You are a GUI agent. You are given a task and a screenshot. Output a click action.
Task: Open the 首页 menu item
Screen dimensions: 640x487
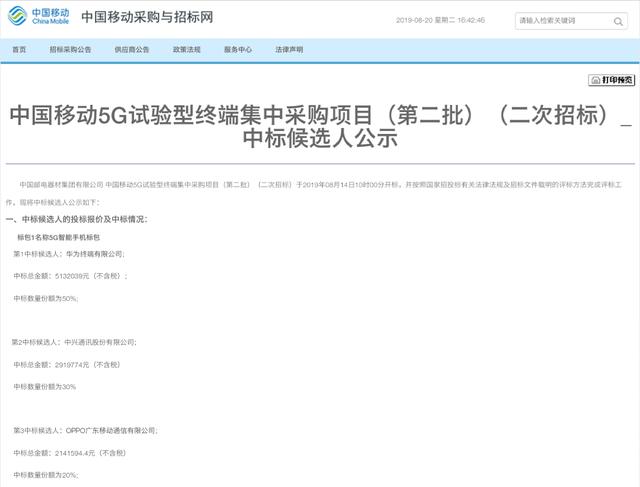[19, 50]
